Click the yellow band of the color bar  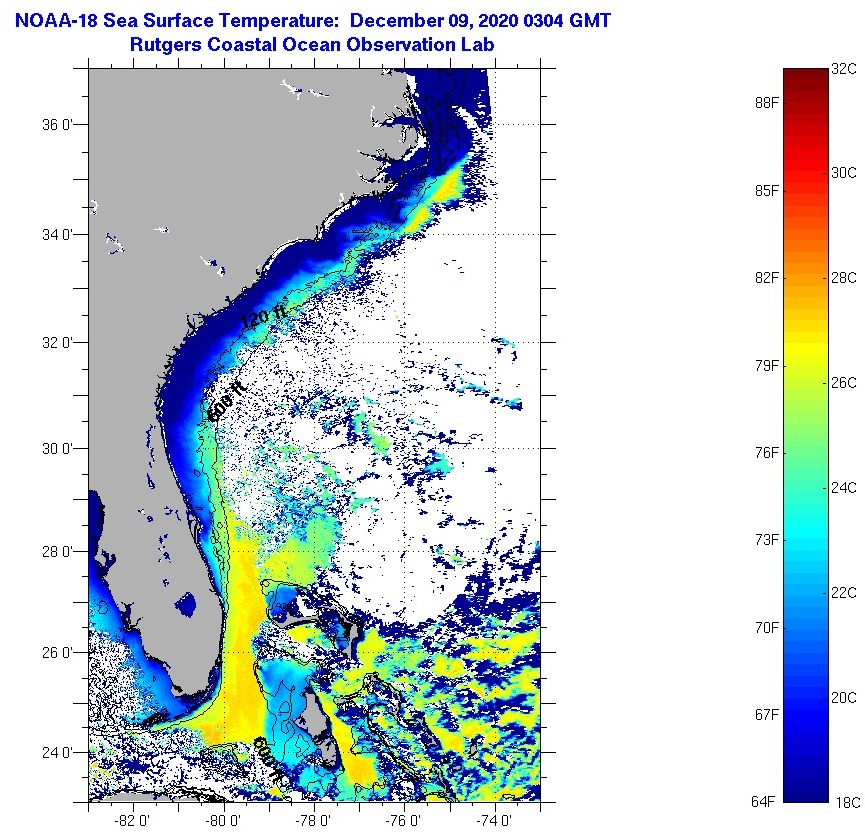(806, 348)
